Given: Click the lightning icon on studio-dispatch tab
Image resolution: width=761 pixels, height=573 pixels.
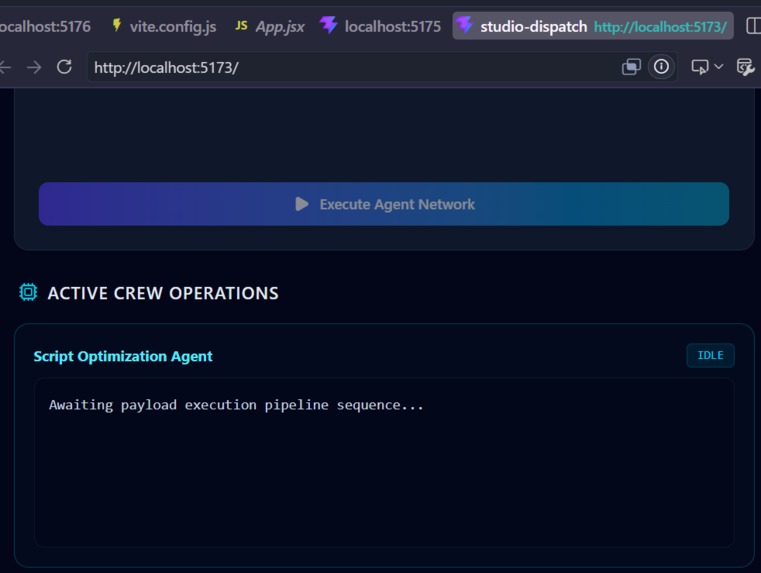Looking at the screenshot, I should pos(464,24).
